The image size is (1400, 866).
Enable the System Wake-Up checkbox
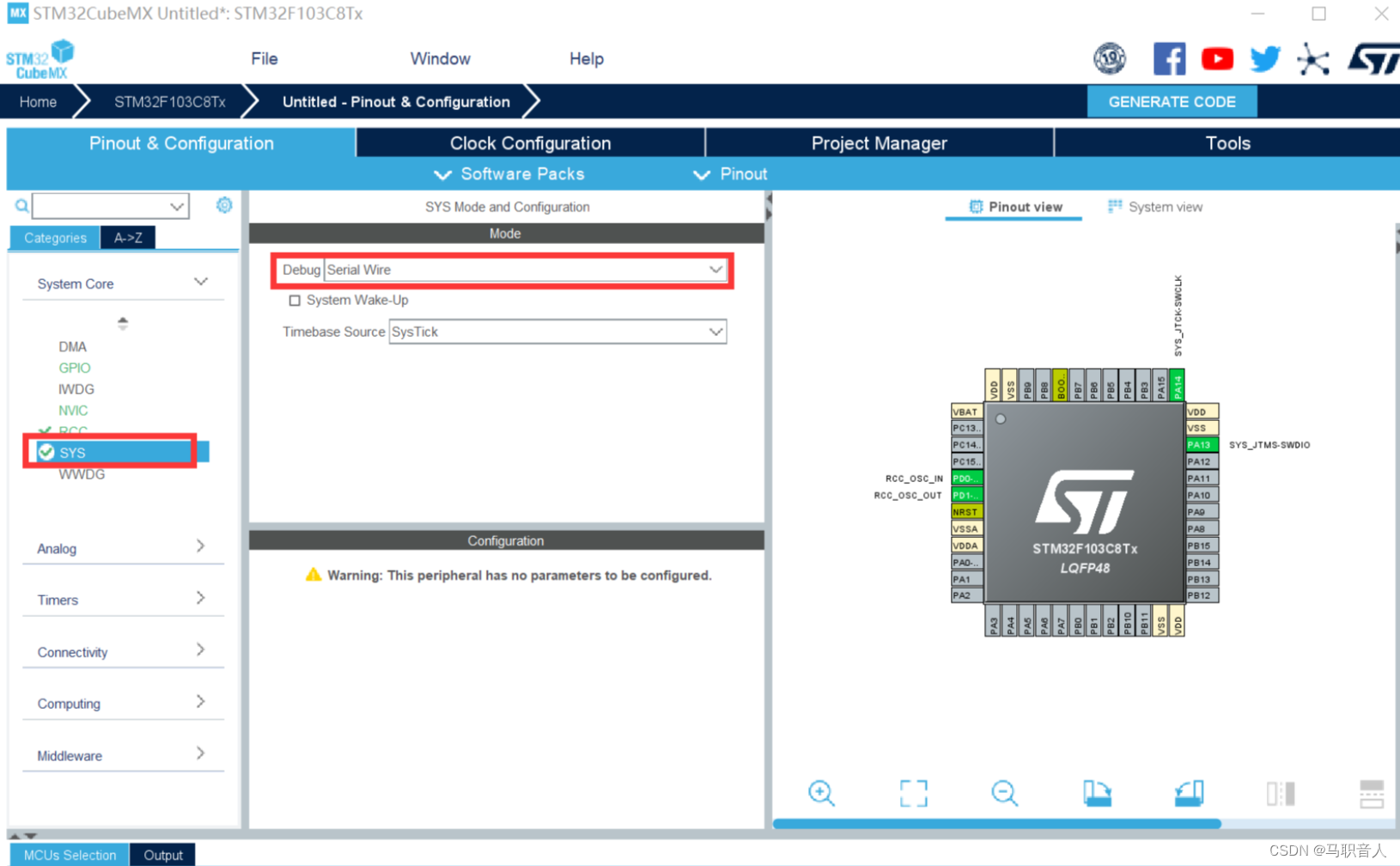point(295,300)
